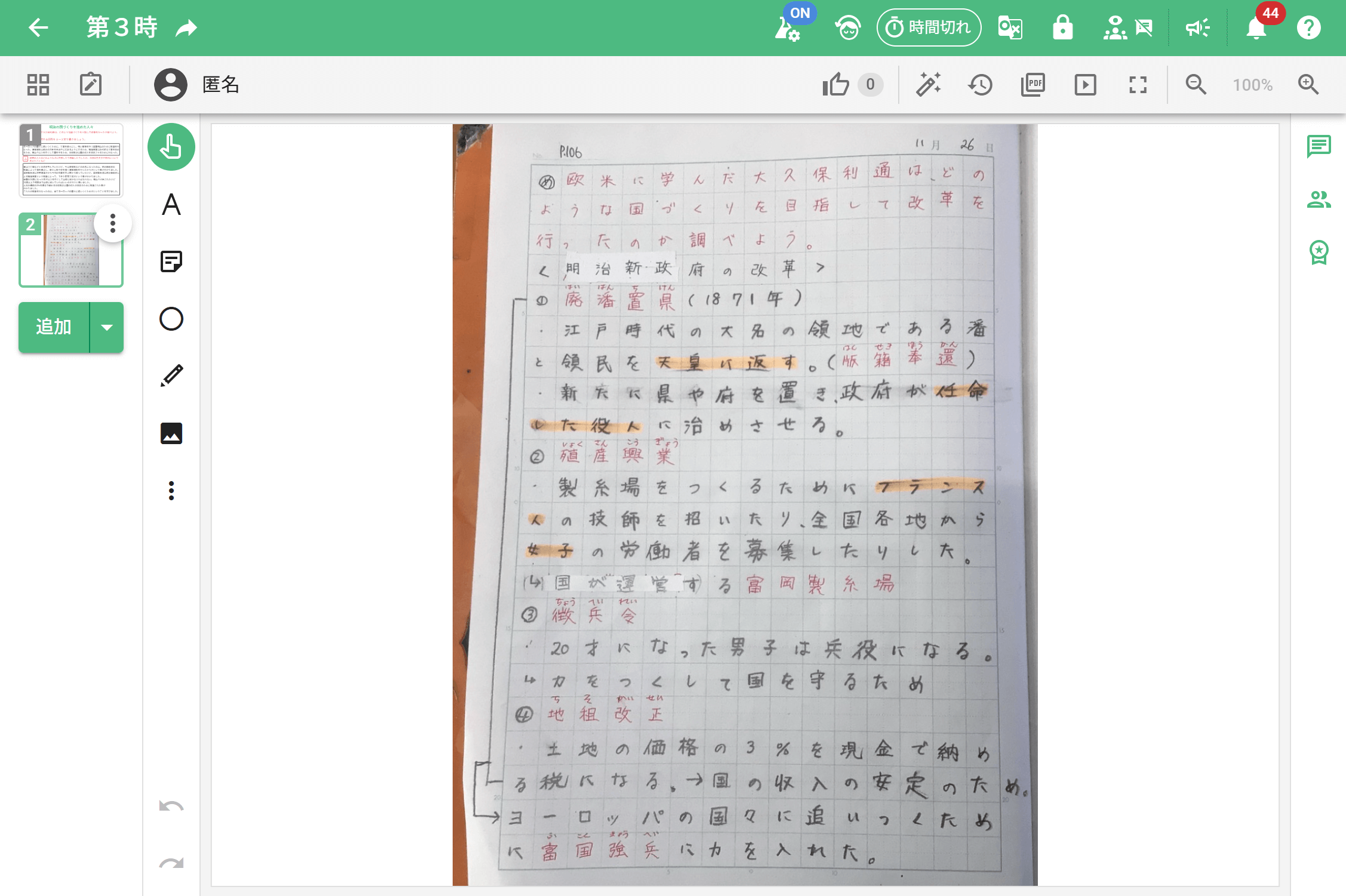The image size is (1346, 896).
Task: Select the pen drawing tool
Action: 171,375
